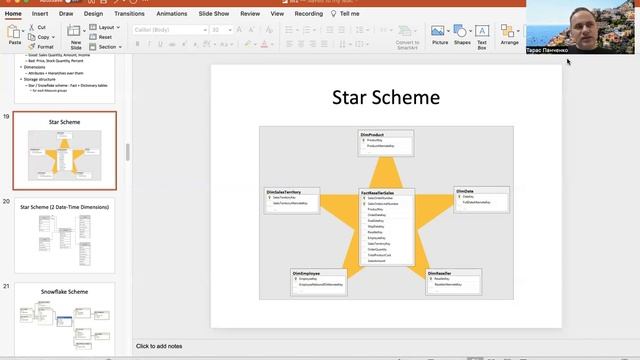Click the Arrange objects icon
This screenshot has width=640, height=360.
pyautogui.click(x=507, y=31)
